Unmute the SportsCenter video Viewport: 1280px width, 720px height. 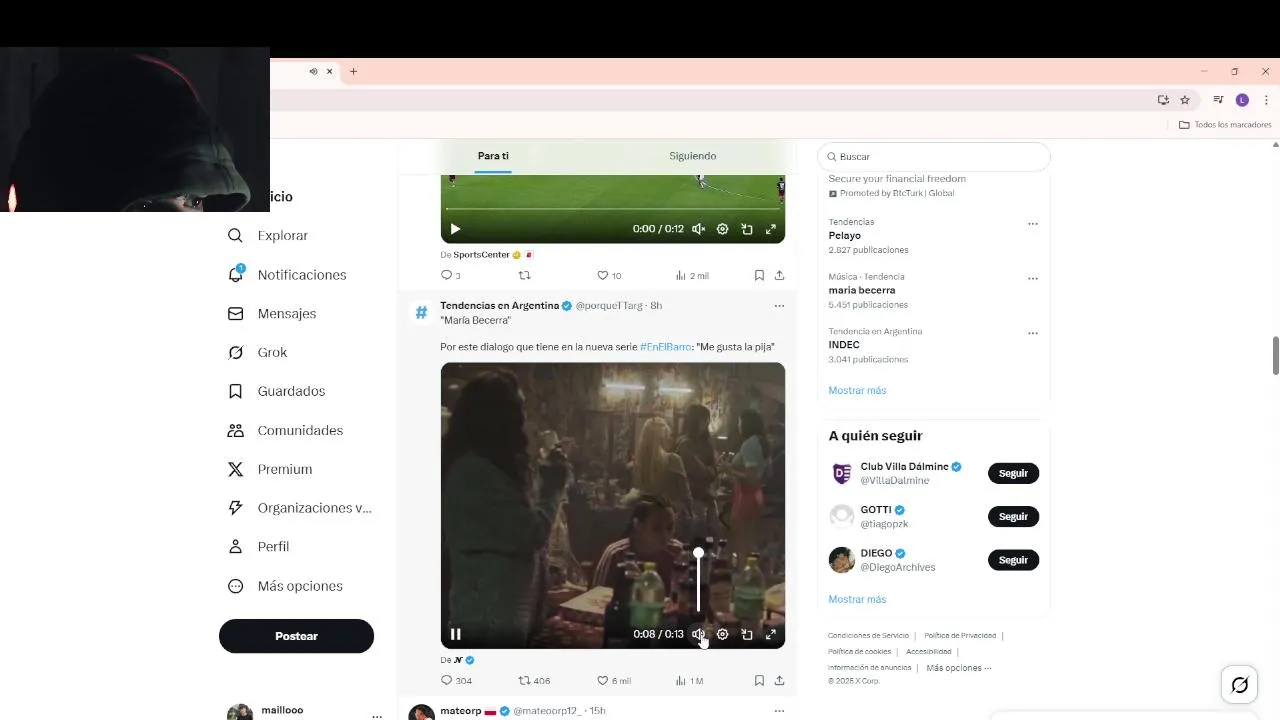coord(698,229)
